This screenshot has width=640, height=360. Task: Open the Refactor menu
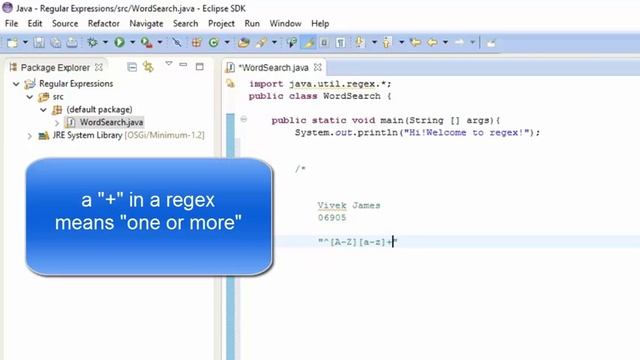[104, 24]
